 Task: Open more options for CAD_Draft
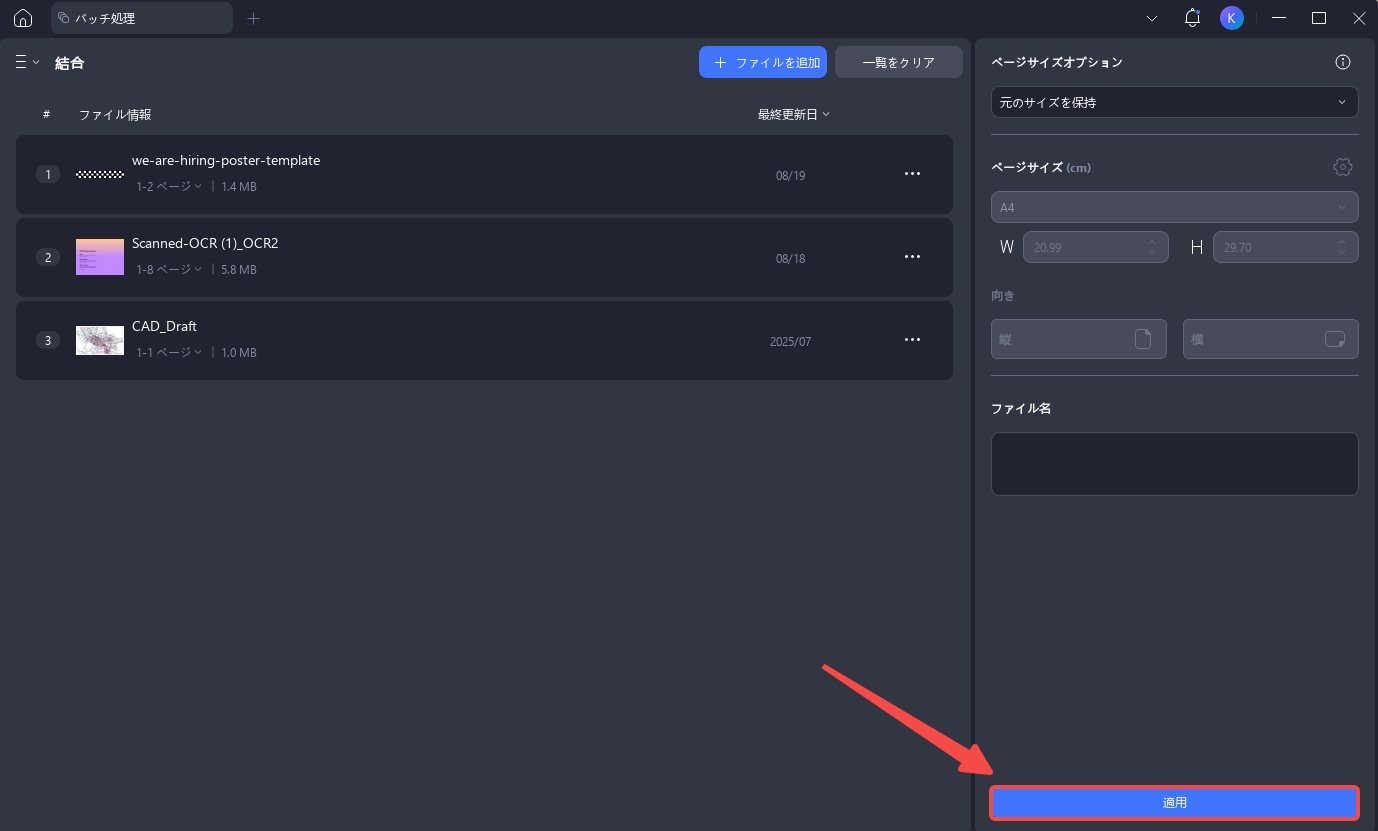tap(912, 340)
